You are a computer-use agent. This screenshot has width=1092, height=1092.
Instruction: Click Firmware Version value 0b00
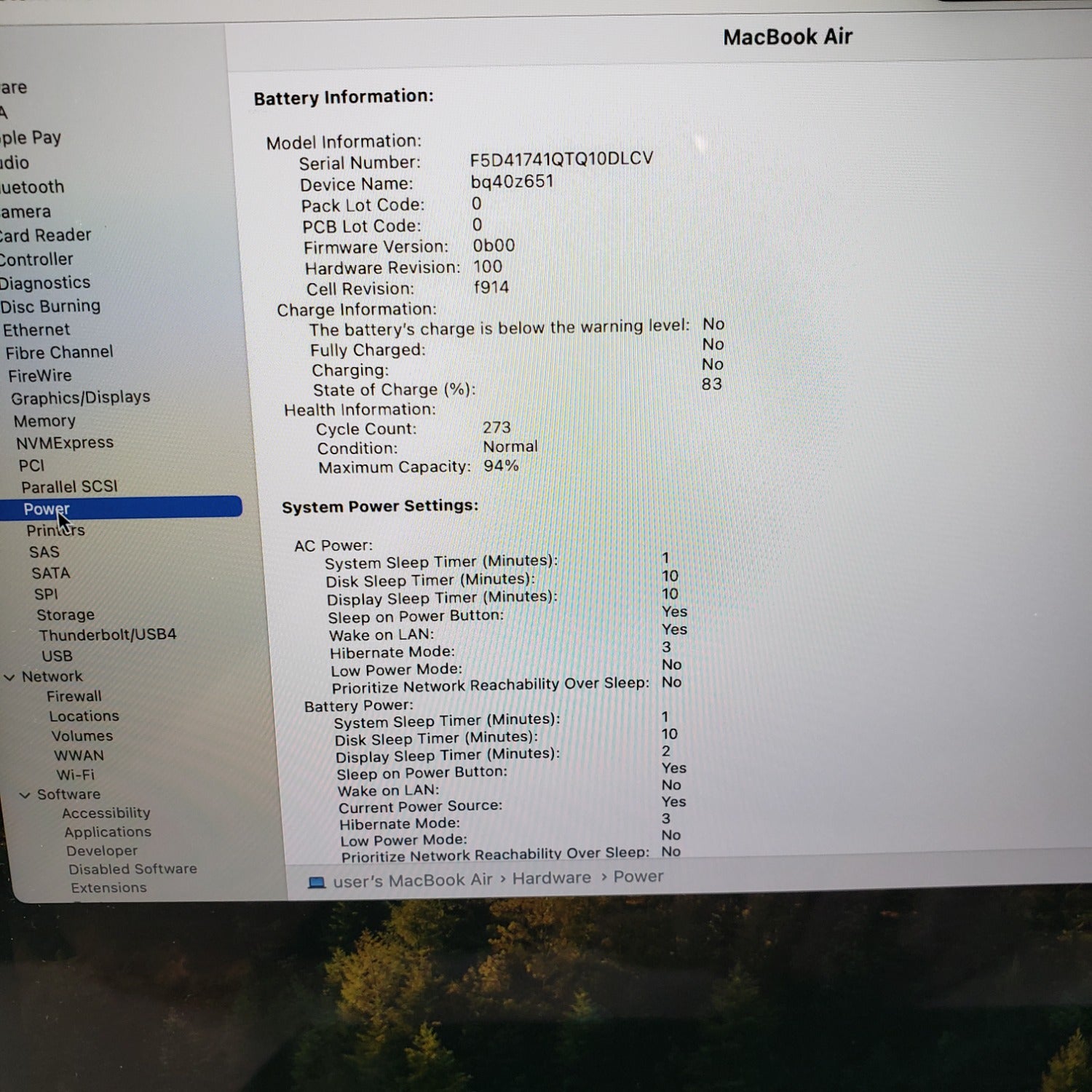coord(494,245)
